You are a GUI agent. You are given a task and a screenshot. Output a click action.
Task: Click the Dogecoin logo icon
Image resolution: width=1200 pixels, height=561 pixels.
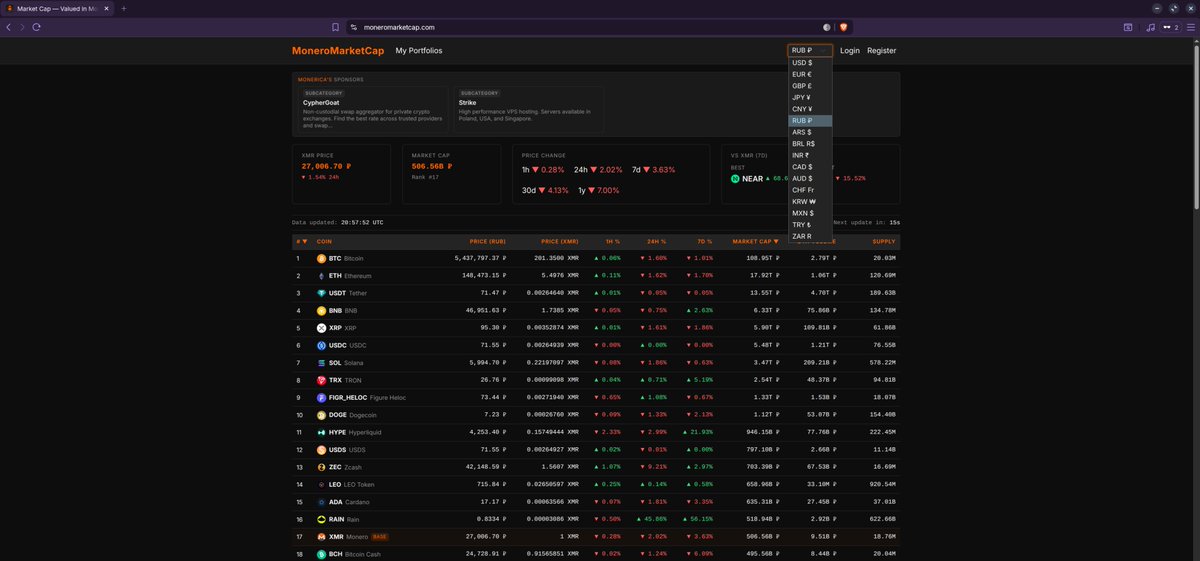(321, 415)
